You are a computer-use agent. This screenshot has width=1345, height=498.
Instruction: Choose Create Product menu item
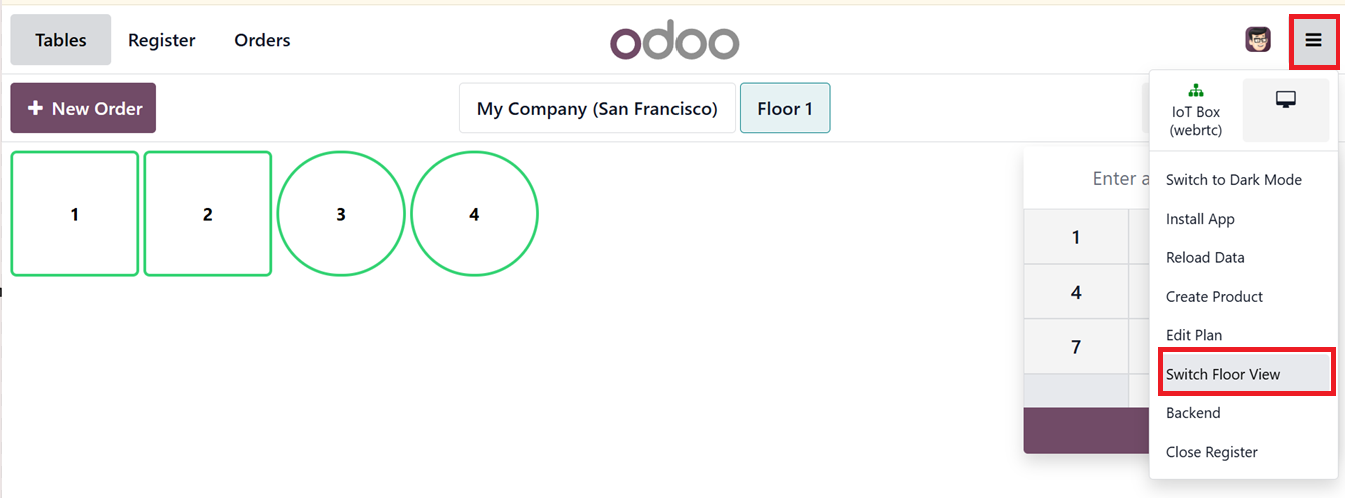pos(1214,297)
